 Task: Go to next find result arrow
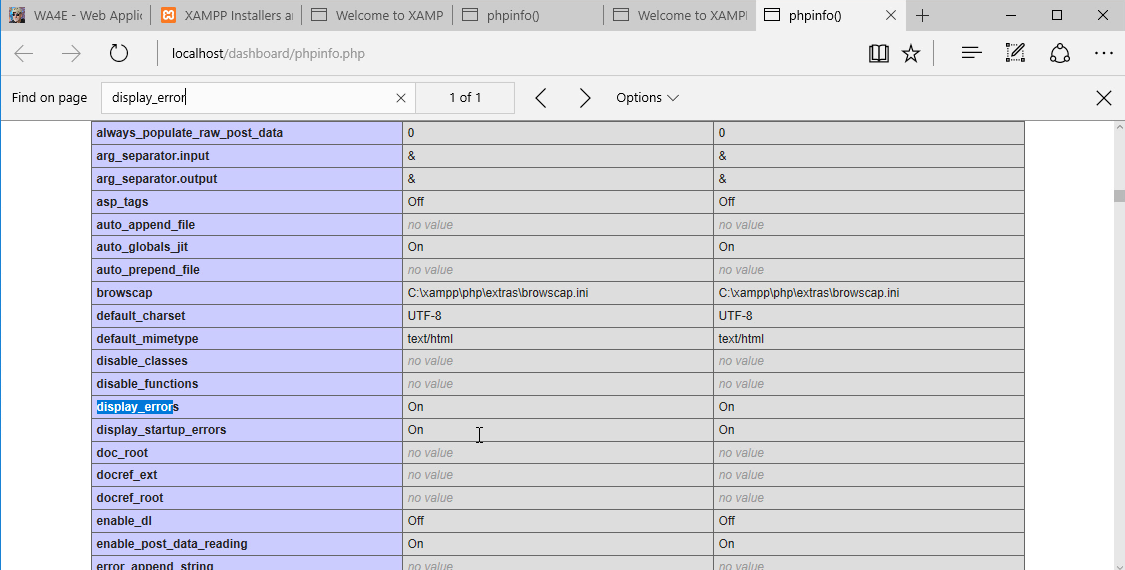pyautogui.click(x=585, y=98)
